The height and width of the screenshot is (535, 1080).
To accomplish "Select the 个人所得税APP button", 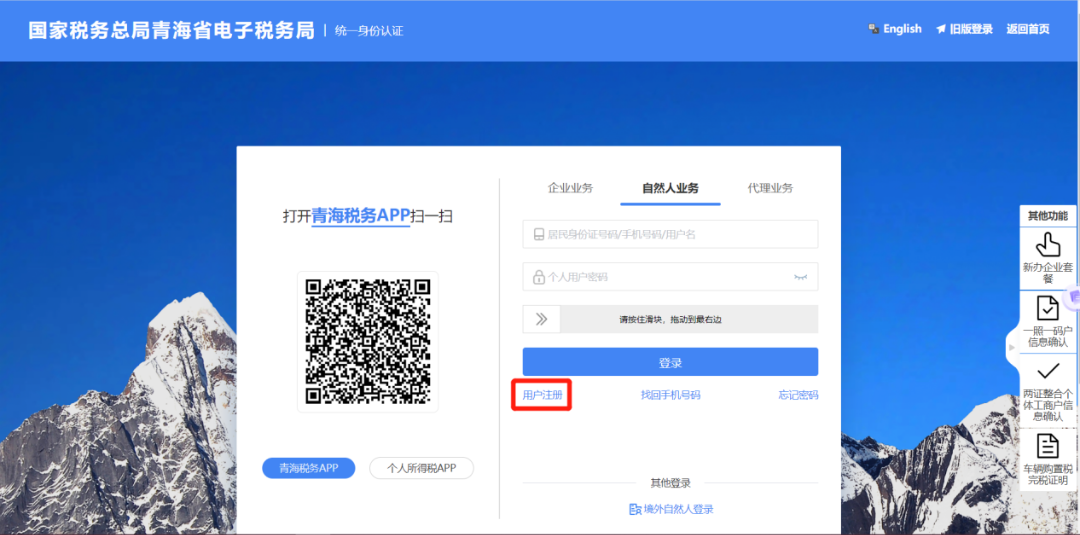I will click(x=422, y=468).
